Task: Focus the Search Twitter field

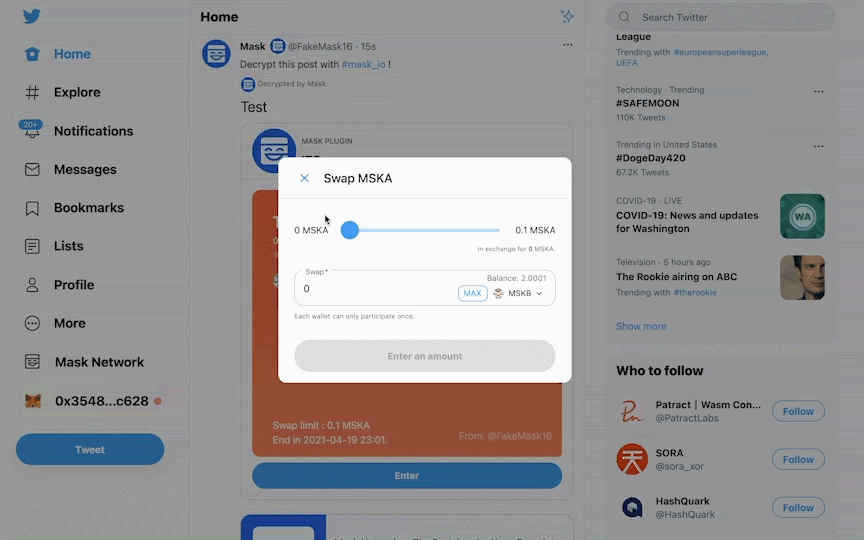Action: click(720, 17)
